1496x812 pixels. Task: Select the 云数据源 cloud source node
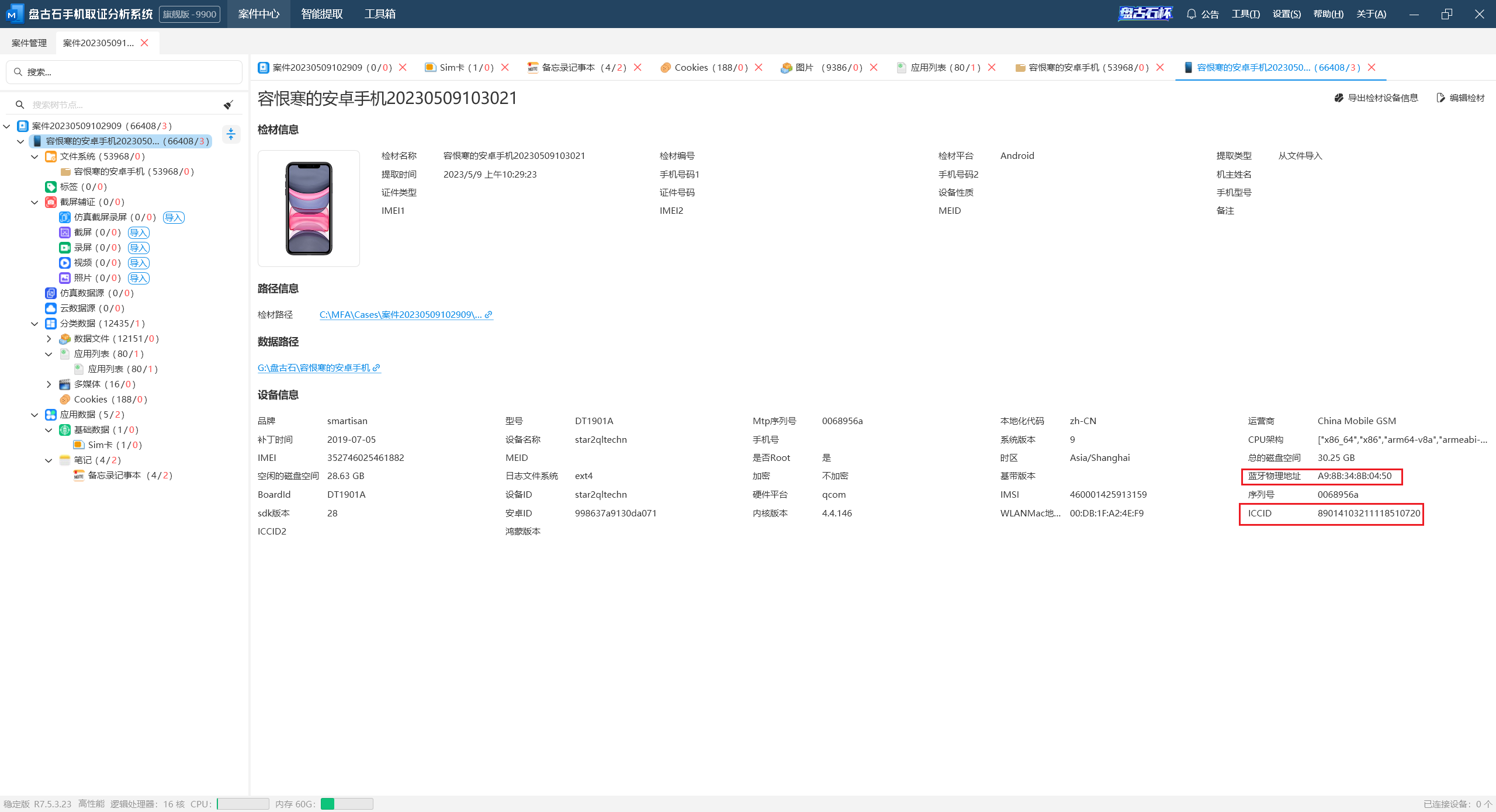click(82, 308)
